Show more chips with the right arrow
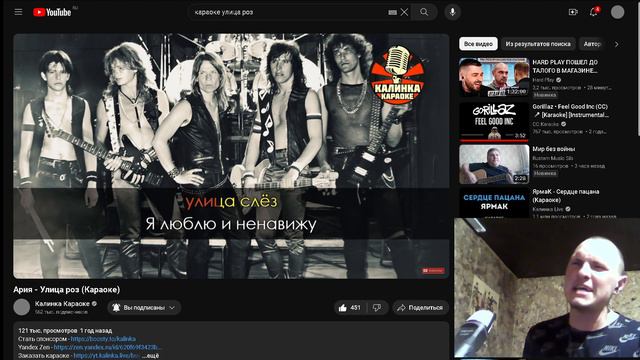 616,44
